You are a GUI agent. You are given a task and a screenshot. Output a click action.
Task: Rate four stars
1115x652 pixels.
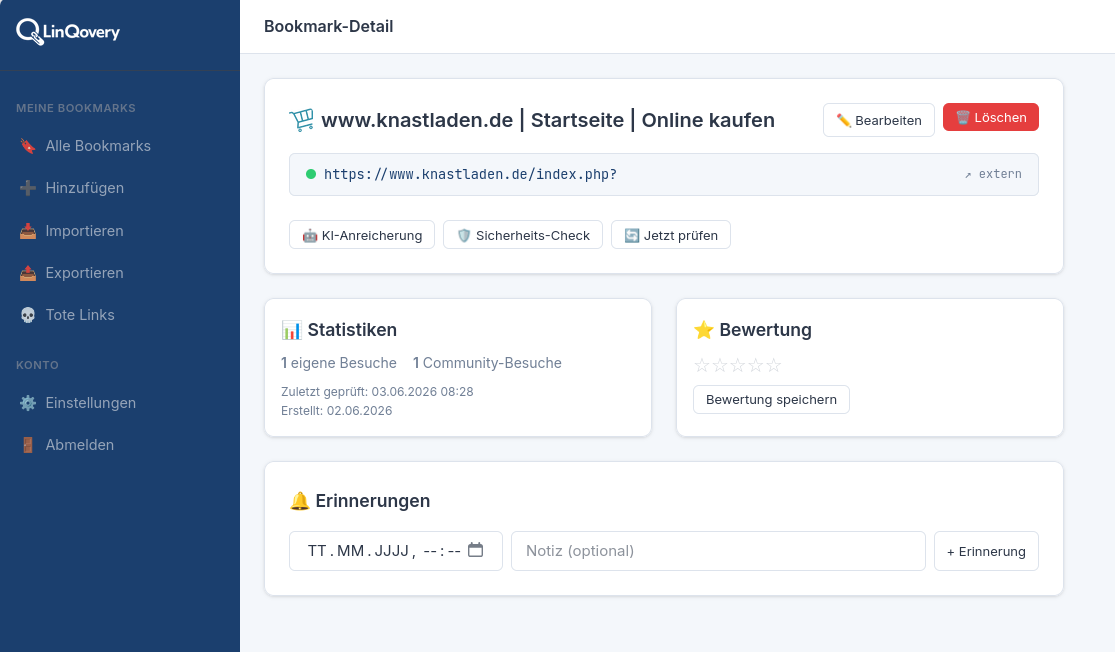(755, 365)
